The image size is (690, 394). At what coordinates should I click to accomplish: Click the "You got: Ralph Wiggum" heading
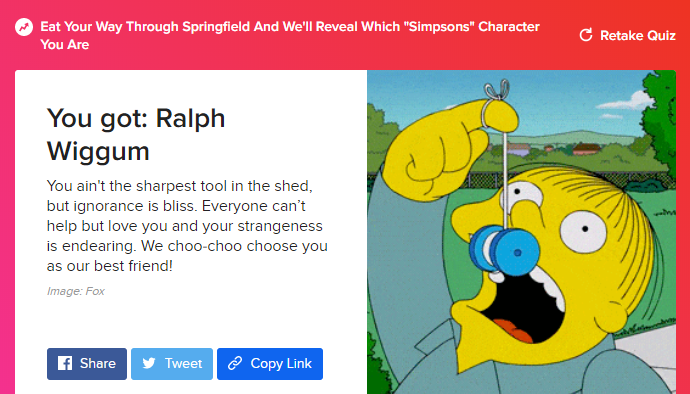point(136,134)
